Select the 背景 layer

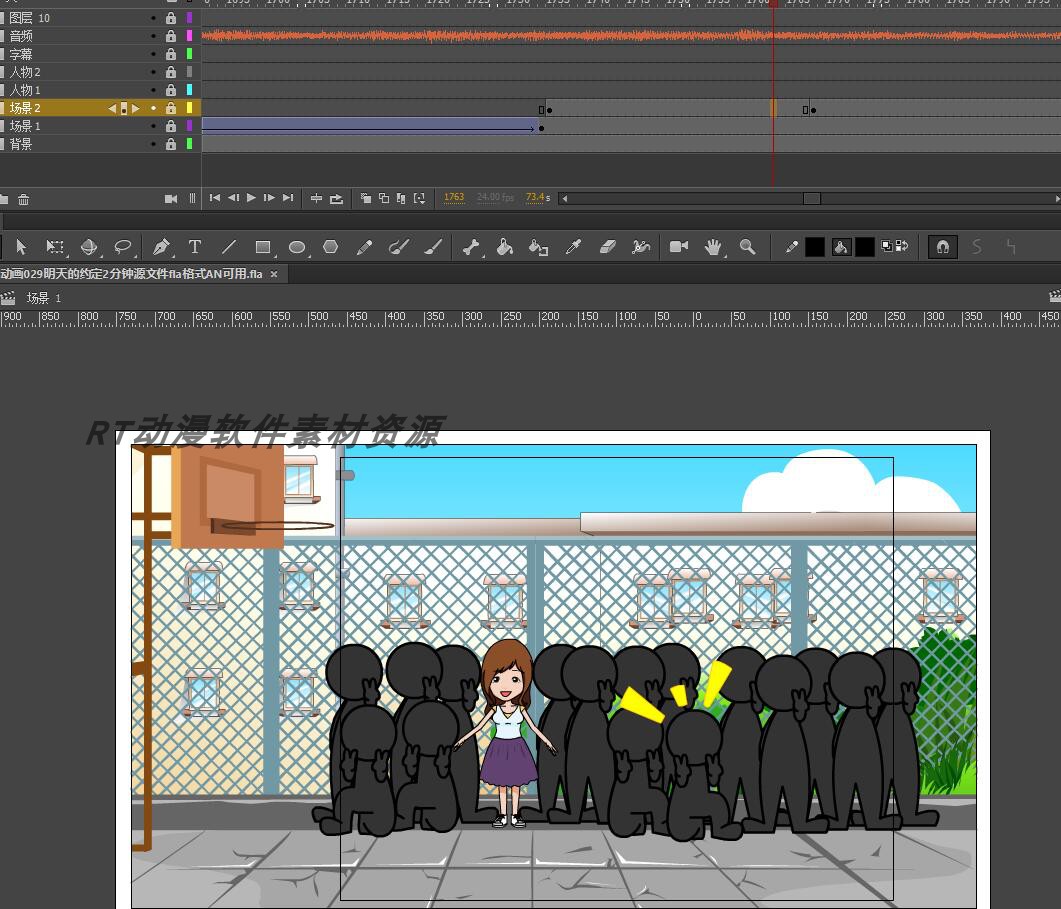(21, 144)
